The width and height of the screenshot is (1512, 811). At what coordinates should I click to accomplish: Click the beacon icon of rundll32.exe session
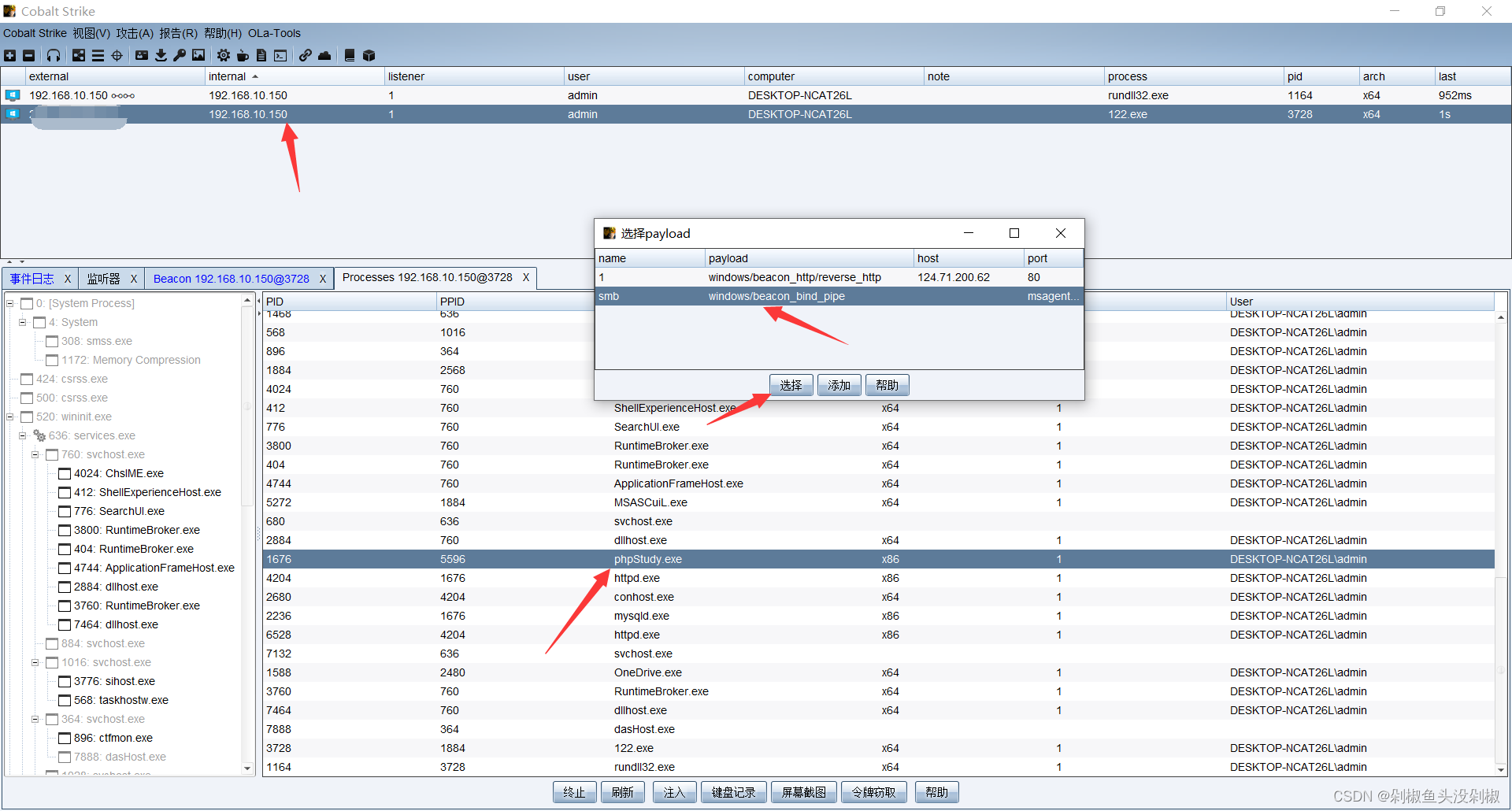(x=13, y=95)
